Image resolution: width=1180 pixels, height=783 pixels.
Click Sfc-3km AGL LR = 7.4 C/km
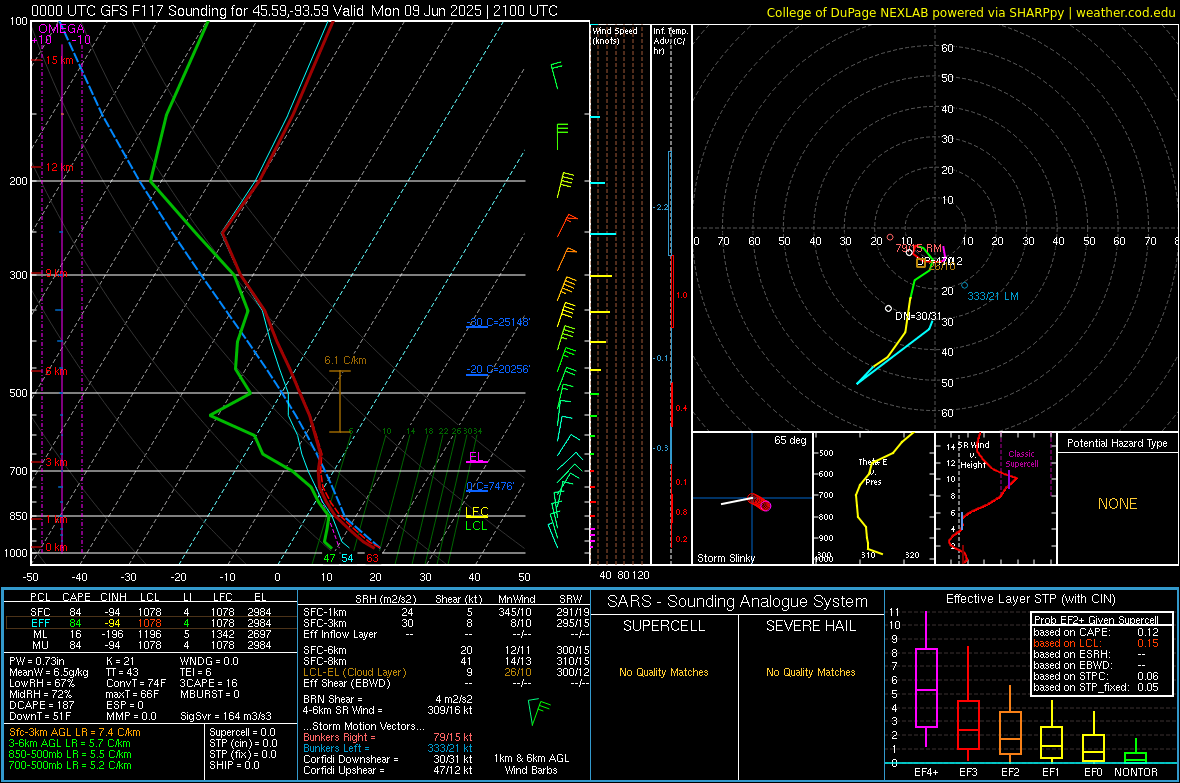(x=75, y=732)
